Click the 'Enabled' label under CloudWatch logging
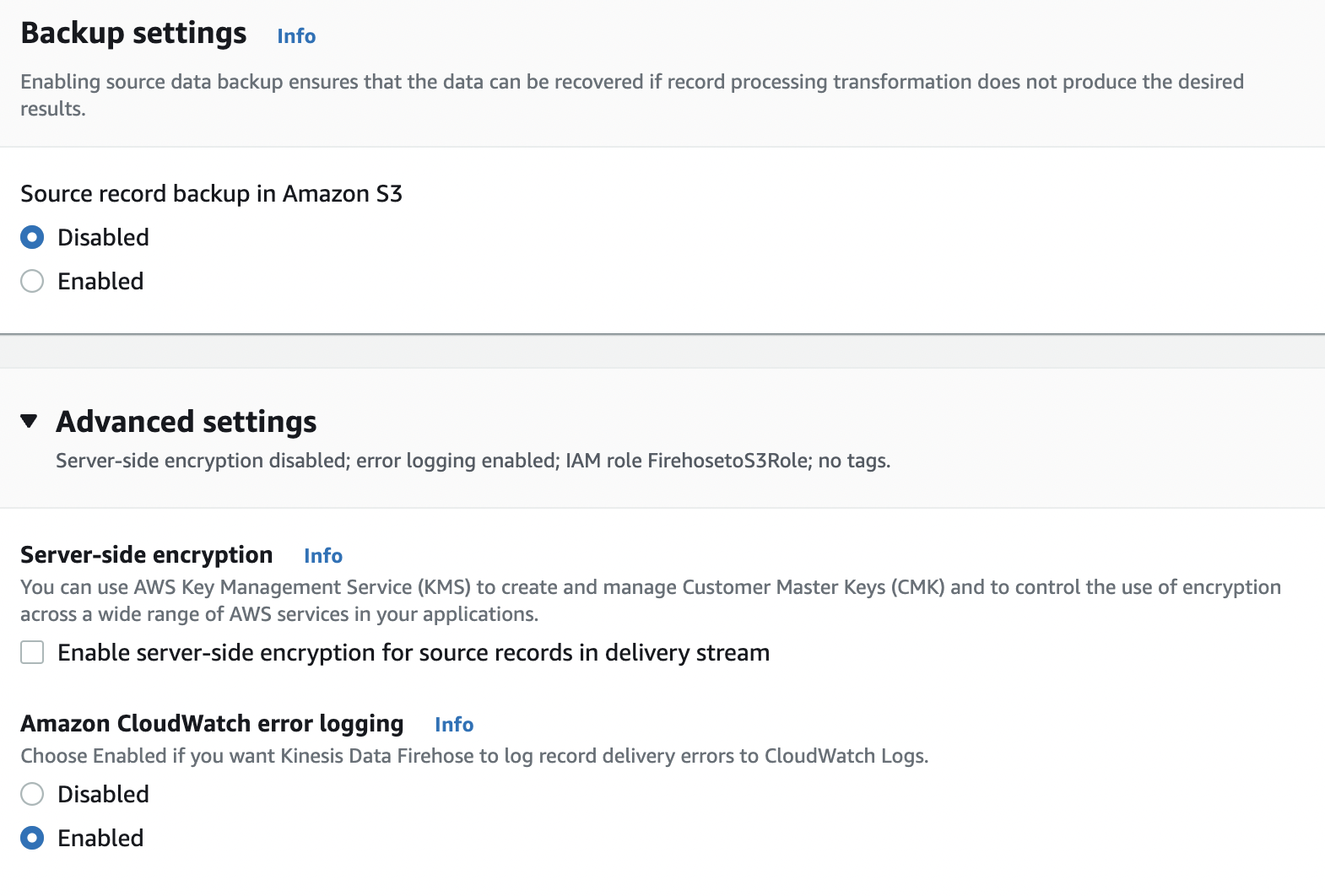This screenshot has height=896, width=1325. point(100,839)
